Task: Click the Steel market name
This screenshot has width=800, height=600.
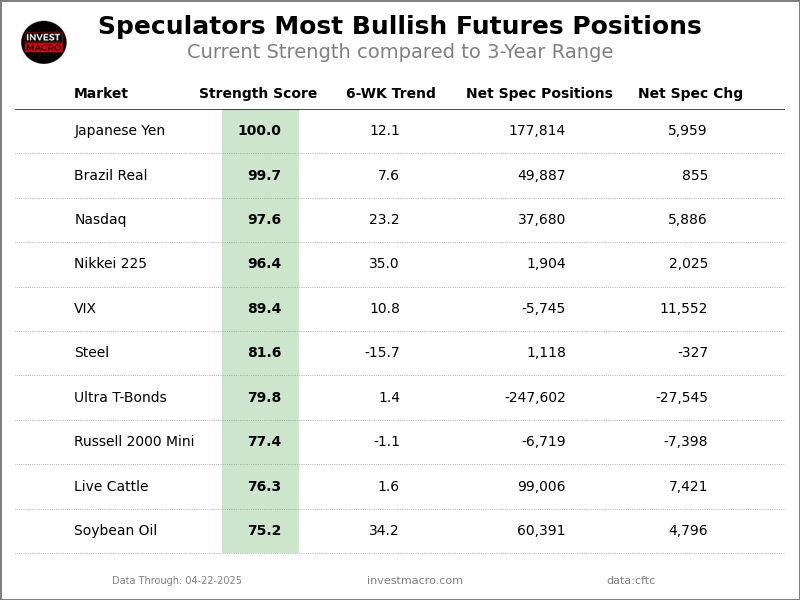Action: (91, 353)
